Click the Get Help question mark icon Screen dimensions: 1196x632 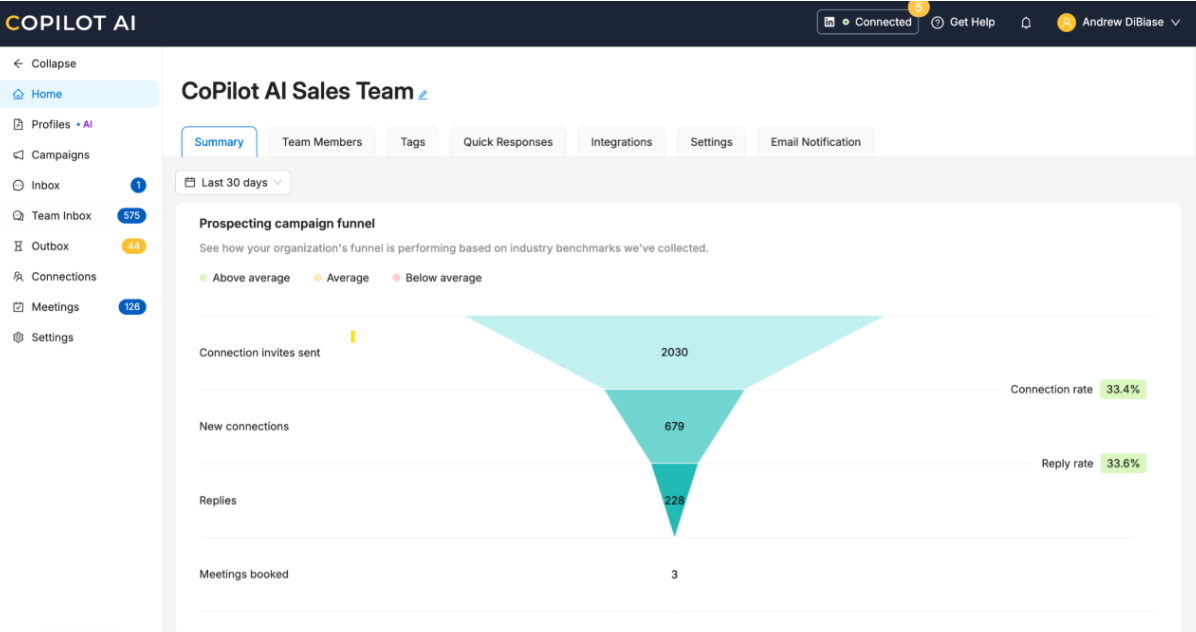937,23
